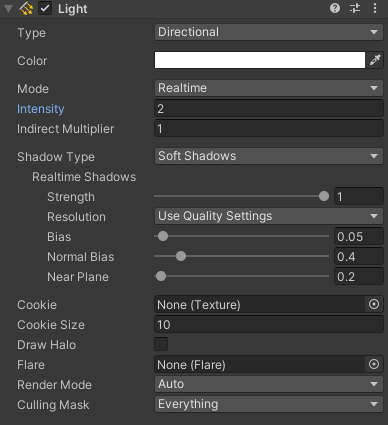This screenshot has width=388, height=425.
Task: Click the Normal Bias slider handle
Action: (181, 256)
